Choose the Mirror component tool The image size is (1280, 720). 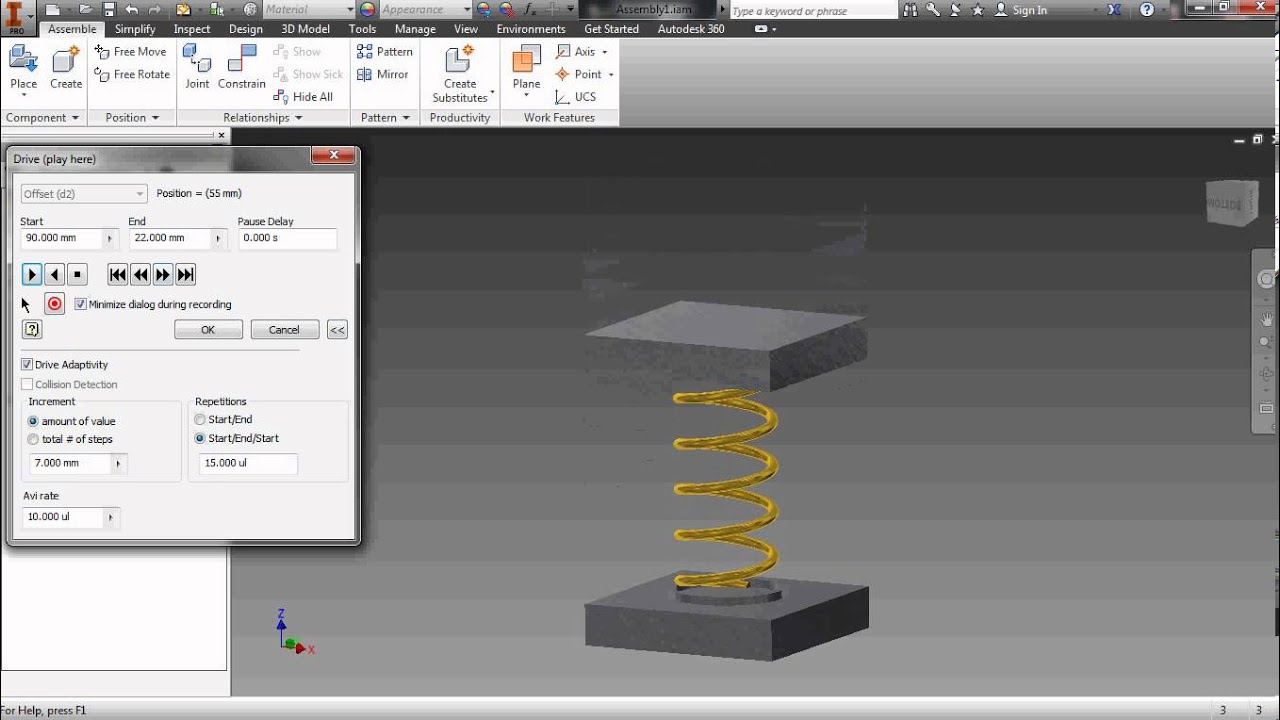(383, 74)
